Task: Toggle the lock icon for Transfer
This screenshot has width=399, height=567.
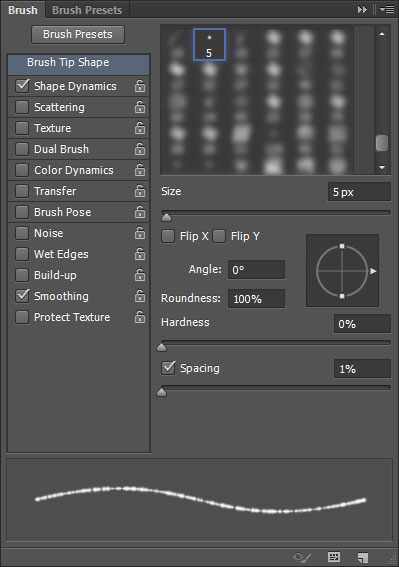Action: [x=140, y=191]
